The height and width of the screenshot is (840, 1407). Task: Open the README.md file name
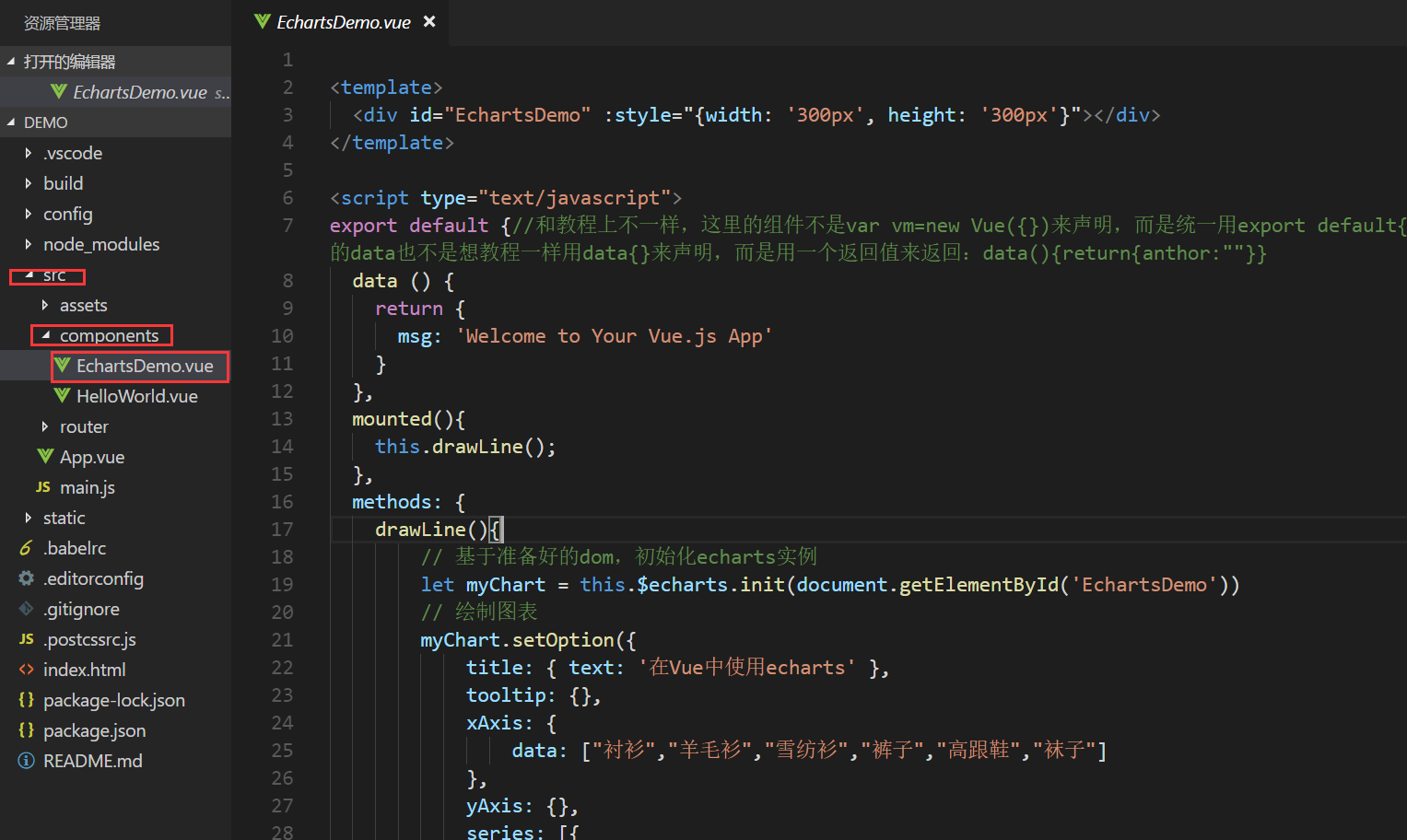[93, 761]
